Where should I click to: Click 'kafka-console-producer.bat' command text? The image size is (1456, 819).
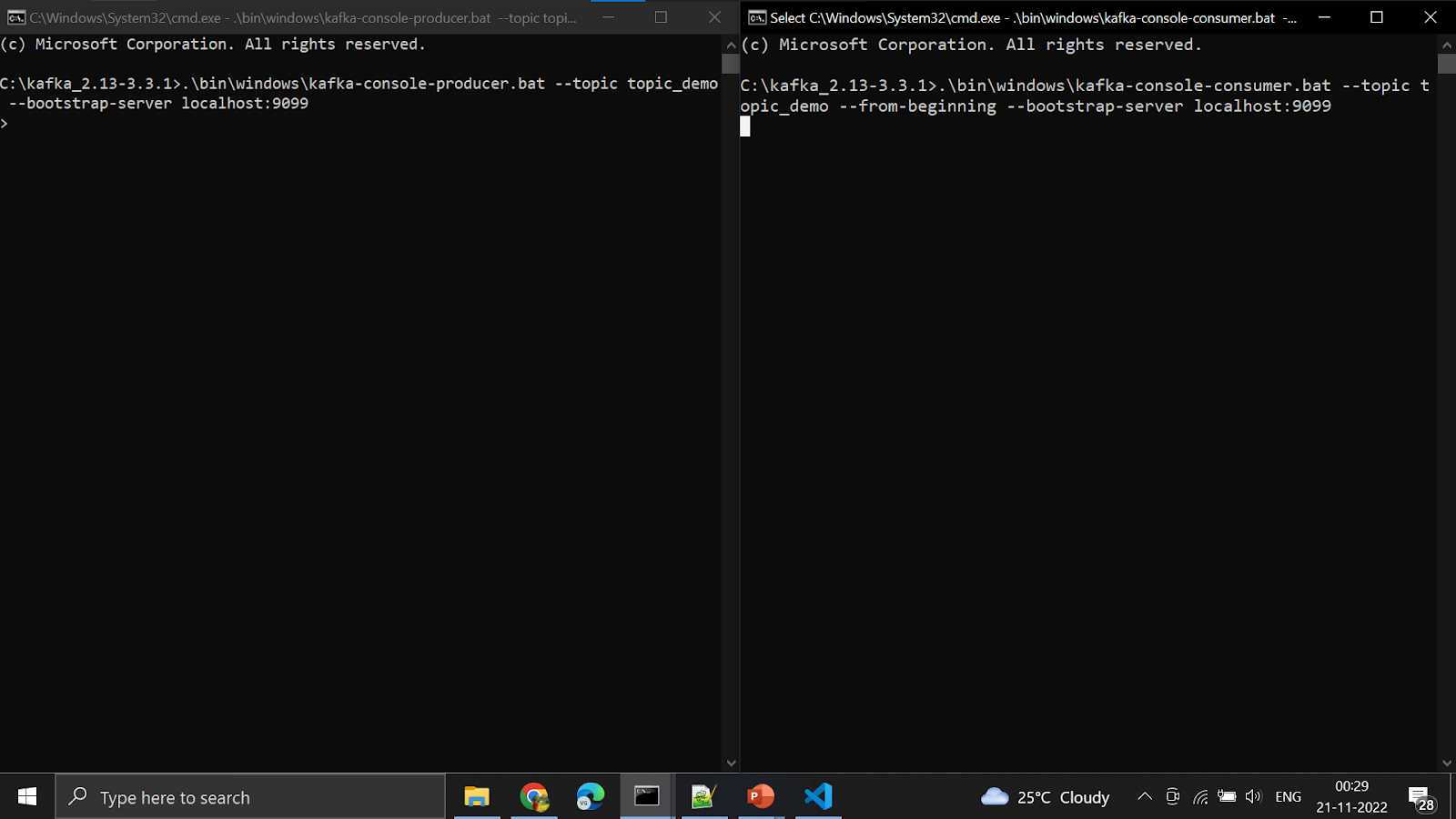(x=427, y=84)
